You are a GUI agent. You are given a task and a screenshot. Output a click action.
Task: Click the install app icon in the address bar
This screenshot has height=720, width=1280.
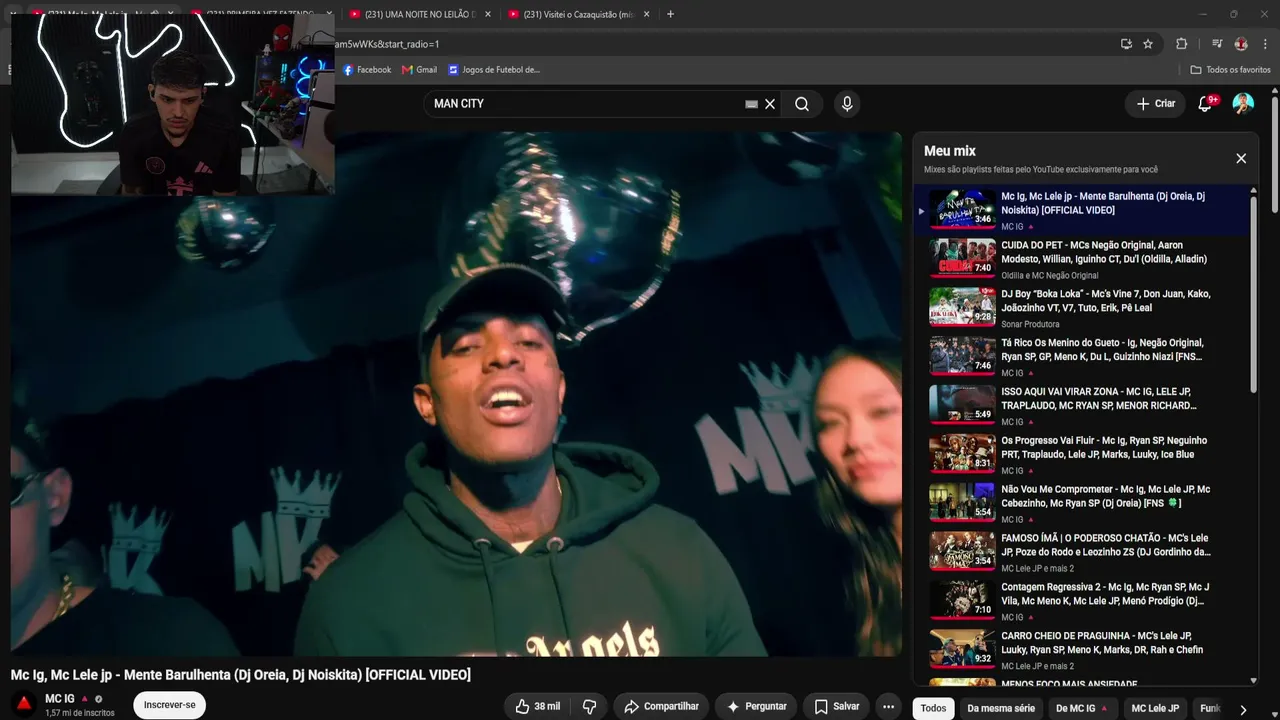click(x=1126, y=44)
